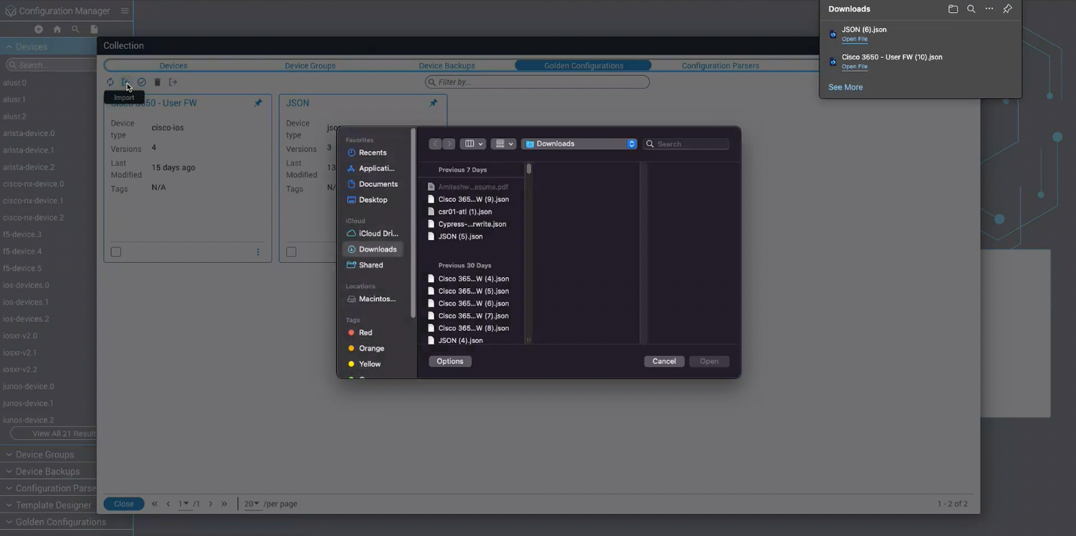The height and width of the screenshot is (536, 1076).
Task: Toggle select-all checkmark icon in toolbar
Action: [x=142, y=83]
